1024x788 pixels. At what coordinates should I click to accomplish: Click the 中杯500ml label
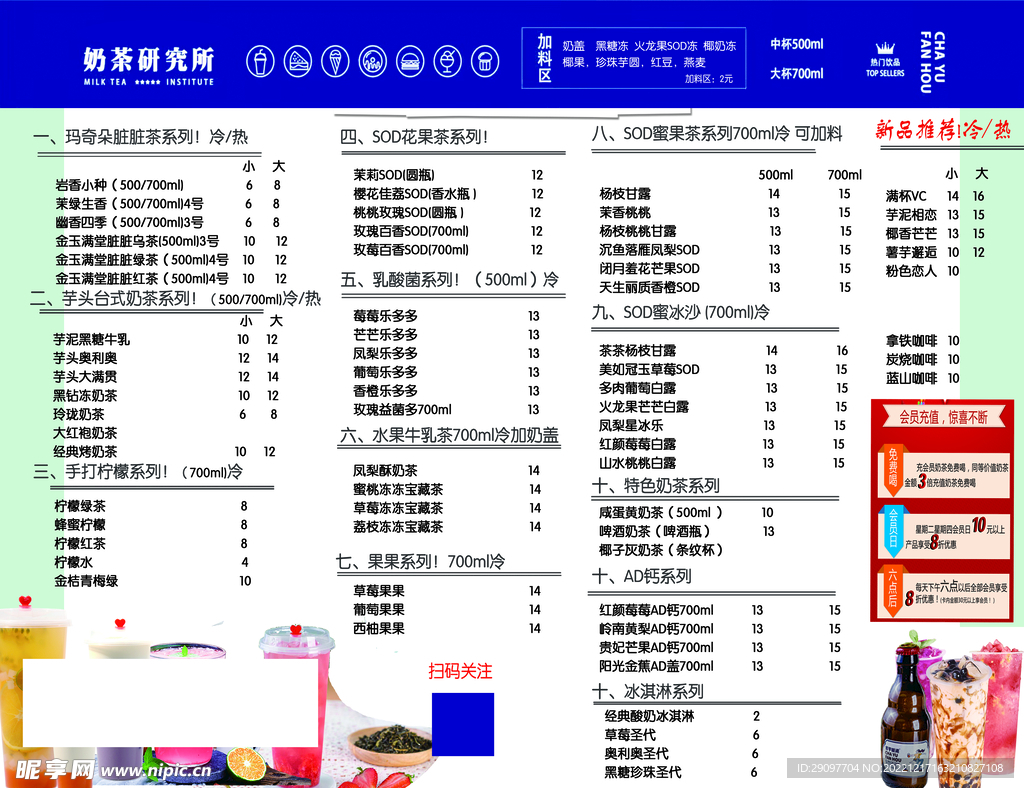pos(797,44)
